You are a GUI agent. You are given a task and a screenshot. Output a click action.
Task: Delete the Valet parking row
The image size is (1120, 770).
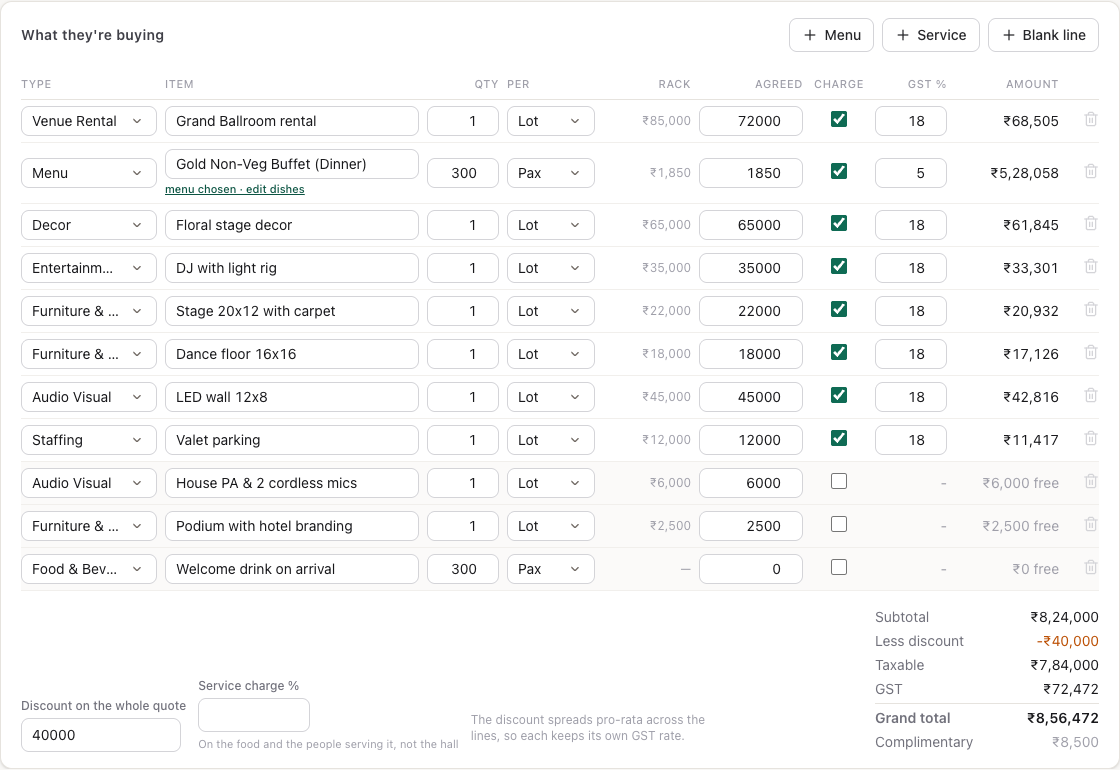click(1090, 438)
